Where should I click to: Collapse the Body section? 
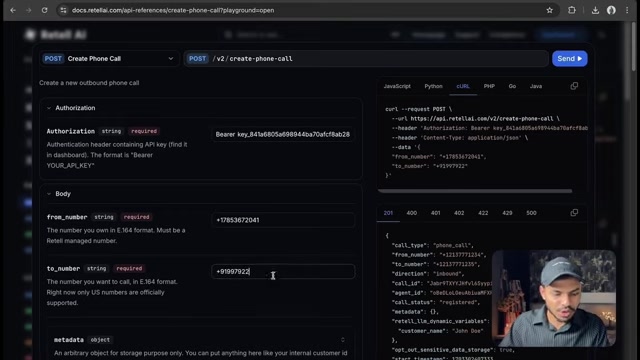tap(49, 194)
